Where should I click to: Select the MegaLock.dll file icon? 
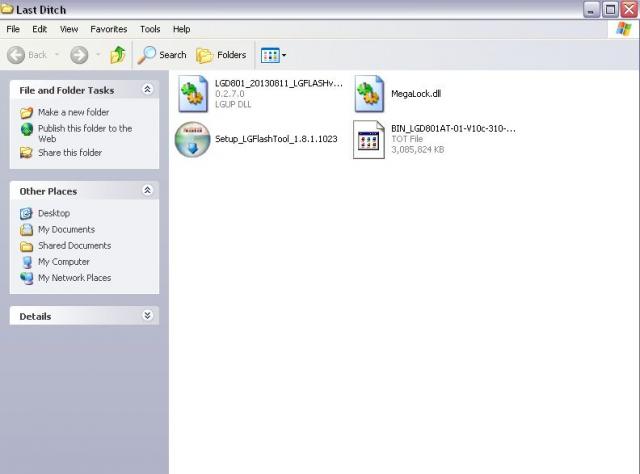click(x=370, y=93)
